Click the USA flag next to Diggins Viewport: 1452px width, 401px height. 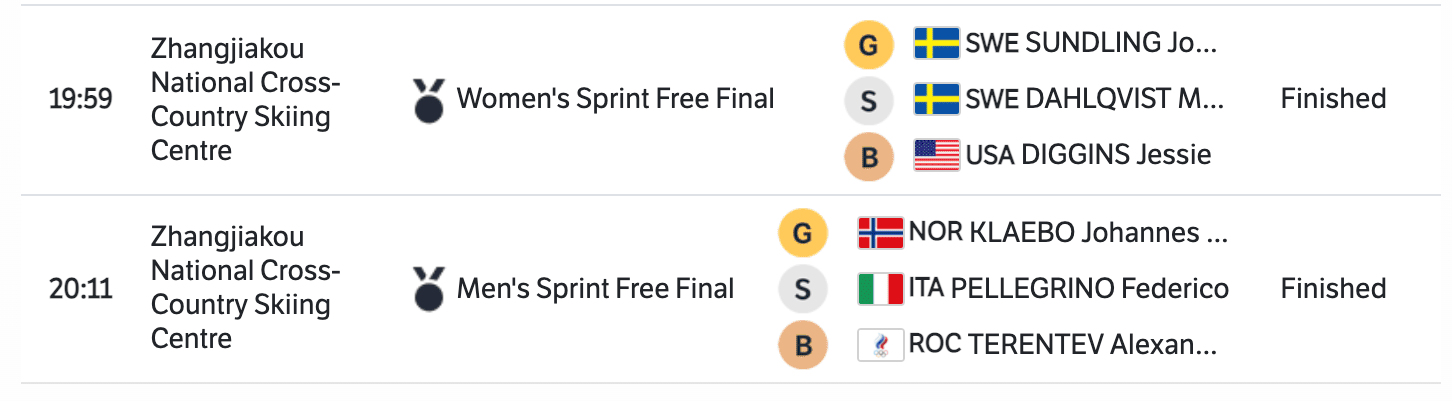pyautogui.click(x=937, y=155)
